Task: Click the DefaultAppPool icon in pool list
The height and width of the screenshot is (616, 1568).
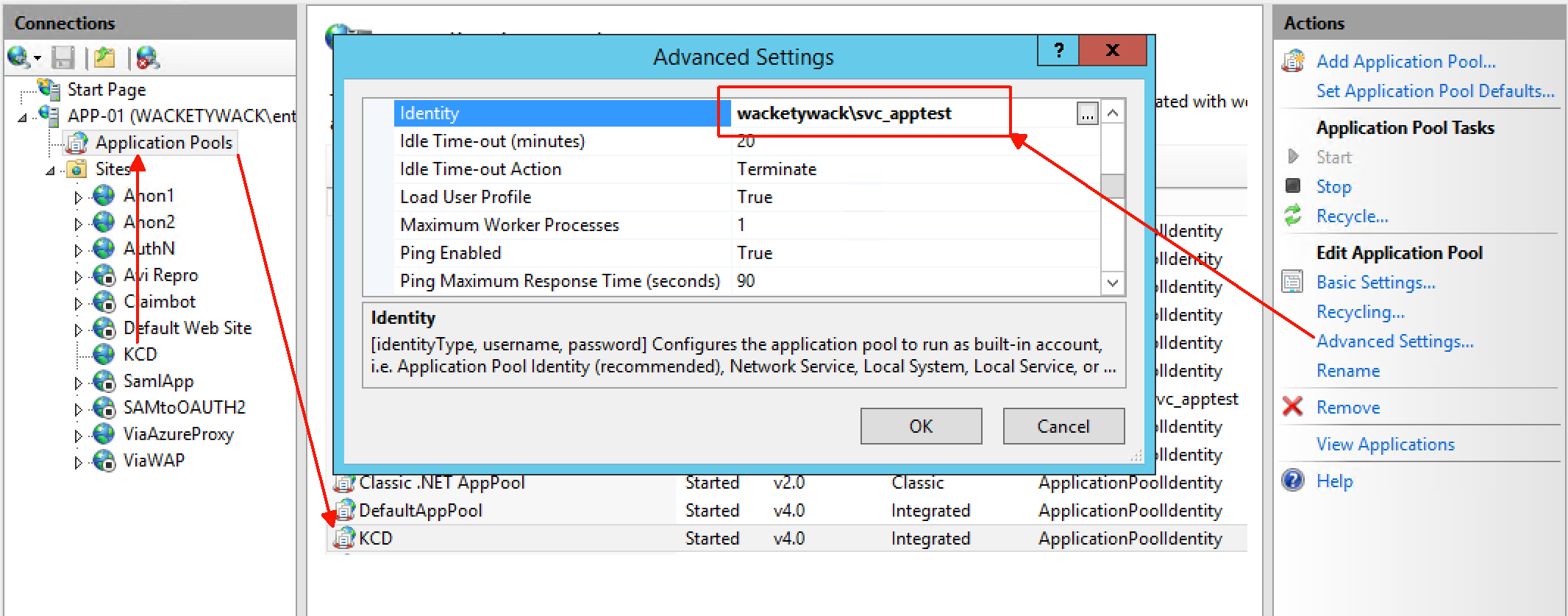Action: (344, 510)
